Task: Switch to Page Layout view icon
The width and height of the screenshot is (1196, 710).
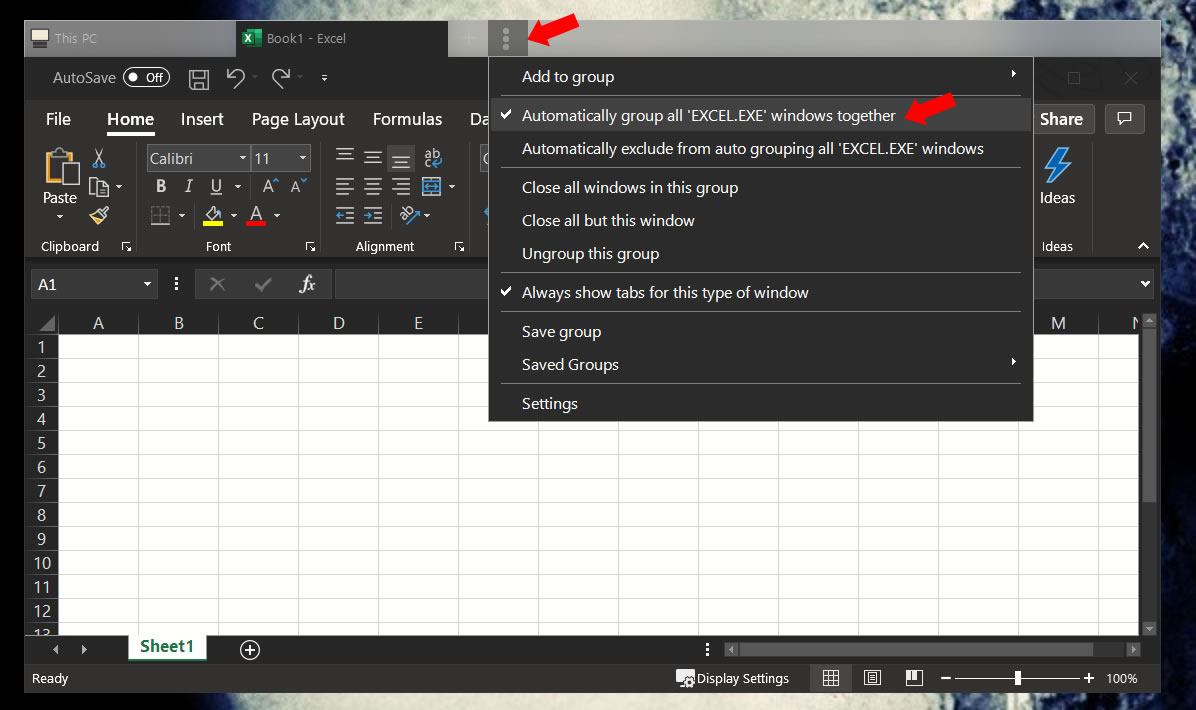Action: (873, 678)
